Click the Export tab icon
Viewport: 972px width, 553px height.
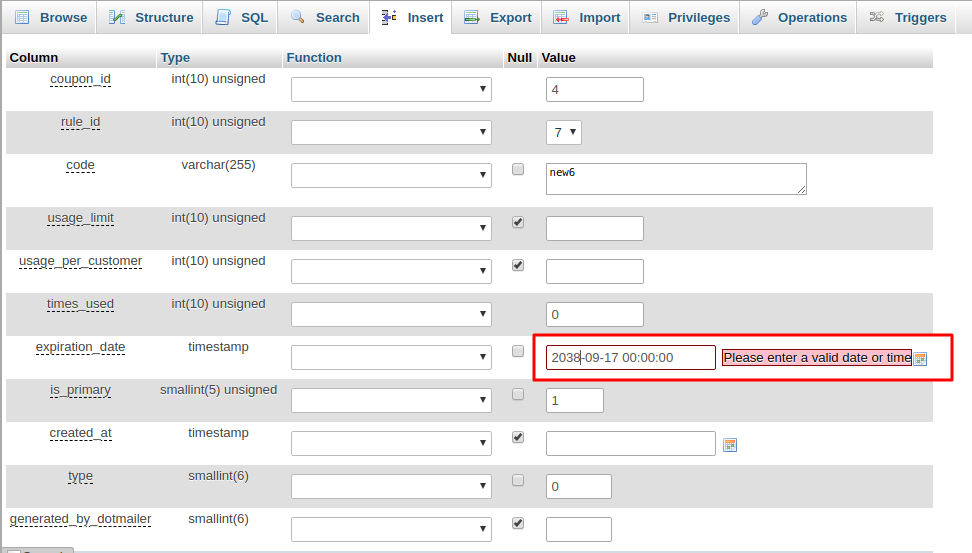pyautogui.click(x=472, y=17)
